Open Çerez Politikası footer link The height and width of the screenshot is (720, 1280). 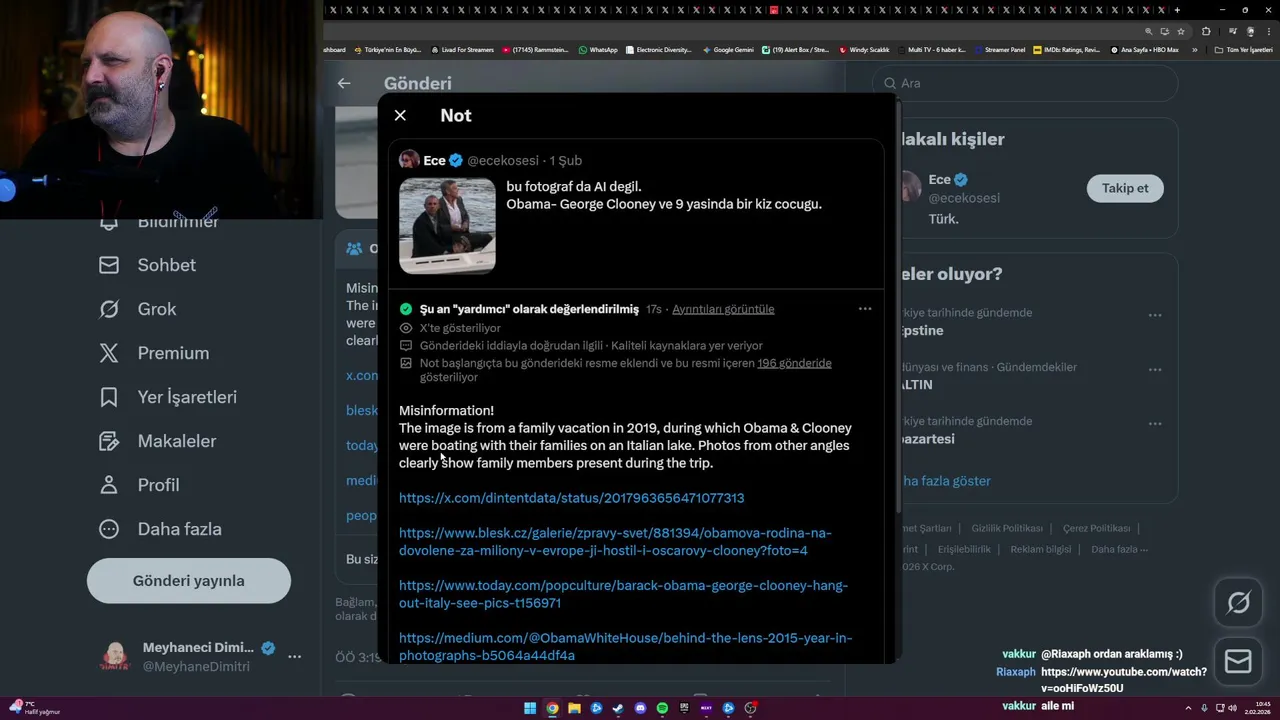(1096, 528)
